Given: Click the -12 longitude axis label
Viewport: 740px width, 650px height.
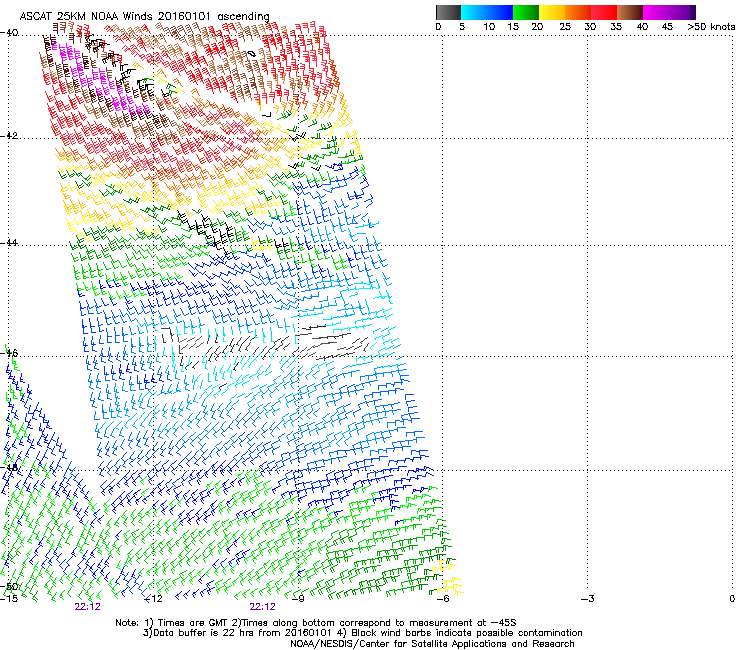Looking at the screenshot, I should [153, 599].
